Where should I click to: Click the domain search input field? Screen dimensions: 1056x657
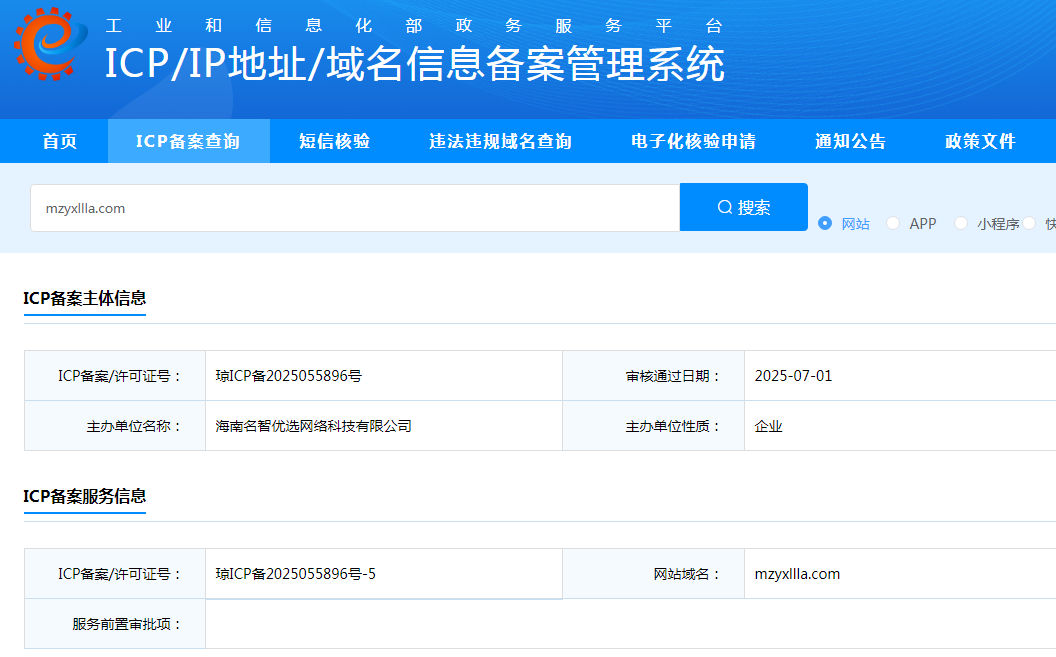(355, 208)
